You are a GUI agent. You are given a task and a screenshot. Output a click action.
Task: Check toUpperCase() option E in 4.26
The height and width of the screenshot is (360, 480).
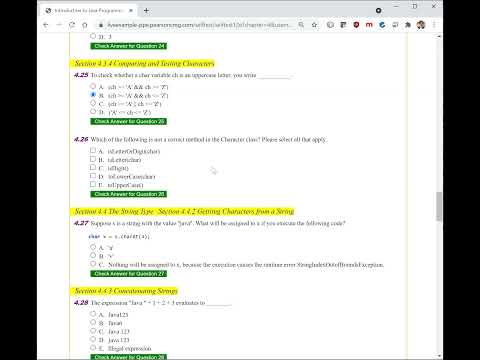coord(93,184)
